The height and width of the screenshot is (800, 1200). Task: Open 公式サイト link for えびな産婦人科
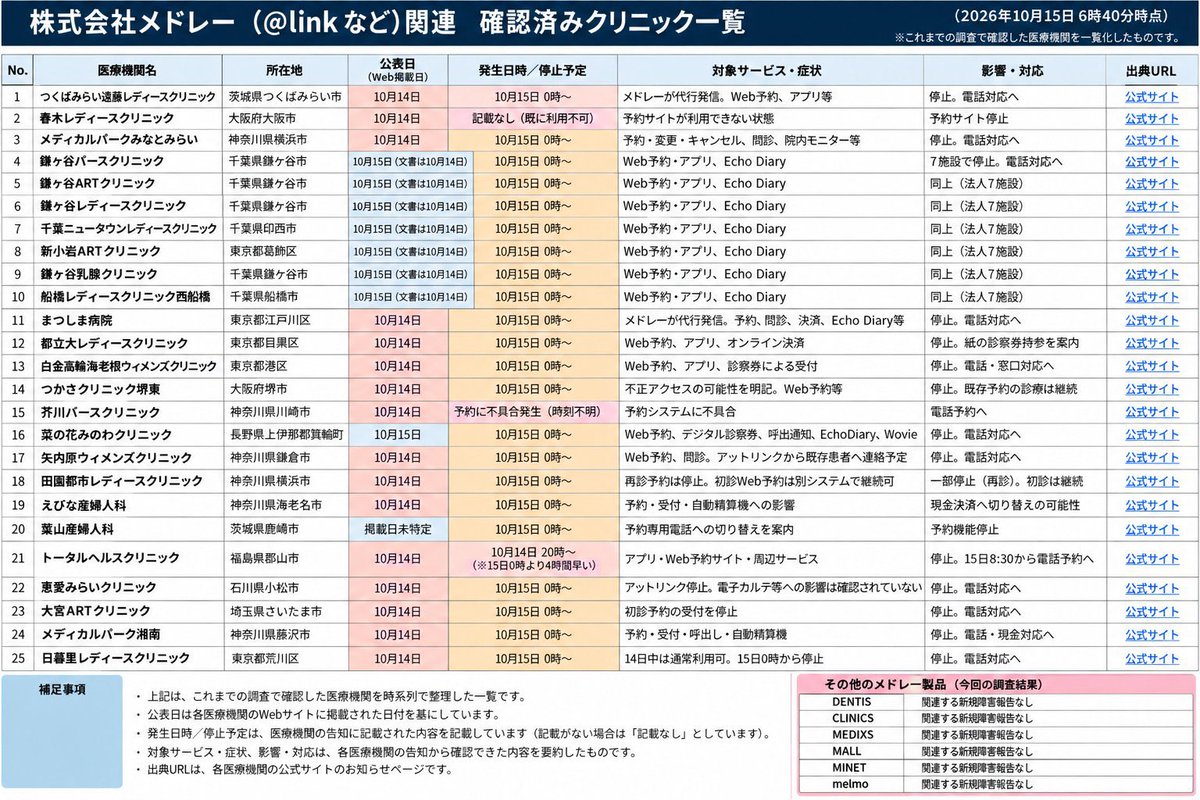tap(1151, 506)
